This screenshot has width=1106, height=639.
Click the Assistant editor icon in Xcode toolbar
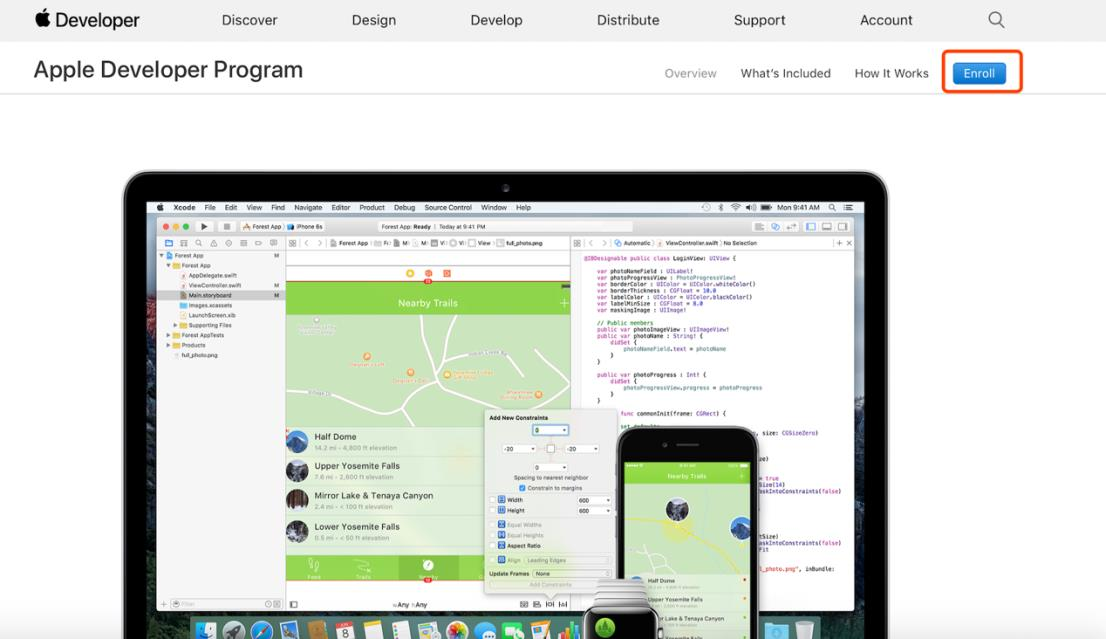pyautogui.click(x=775, y=227)
